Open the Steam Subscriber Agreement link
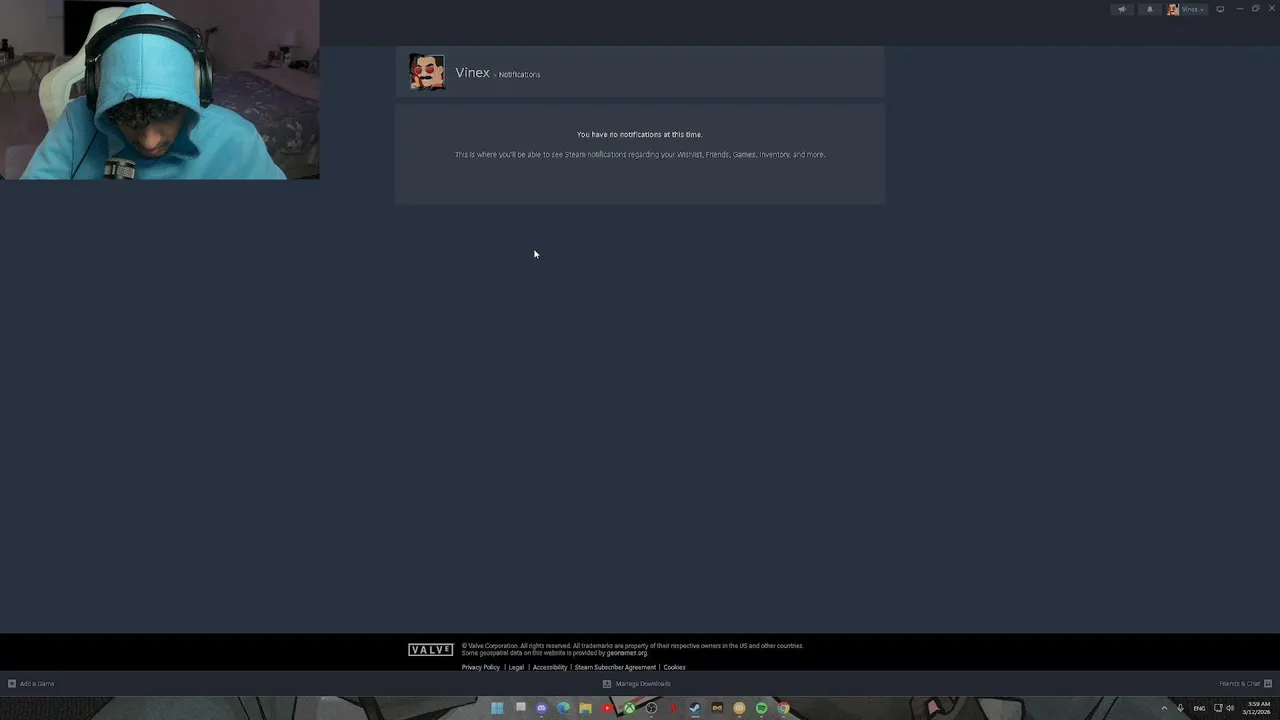1280x720 pixels. [615, 667]
